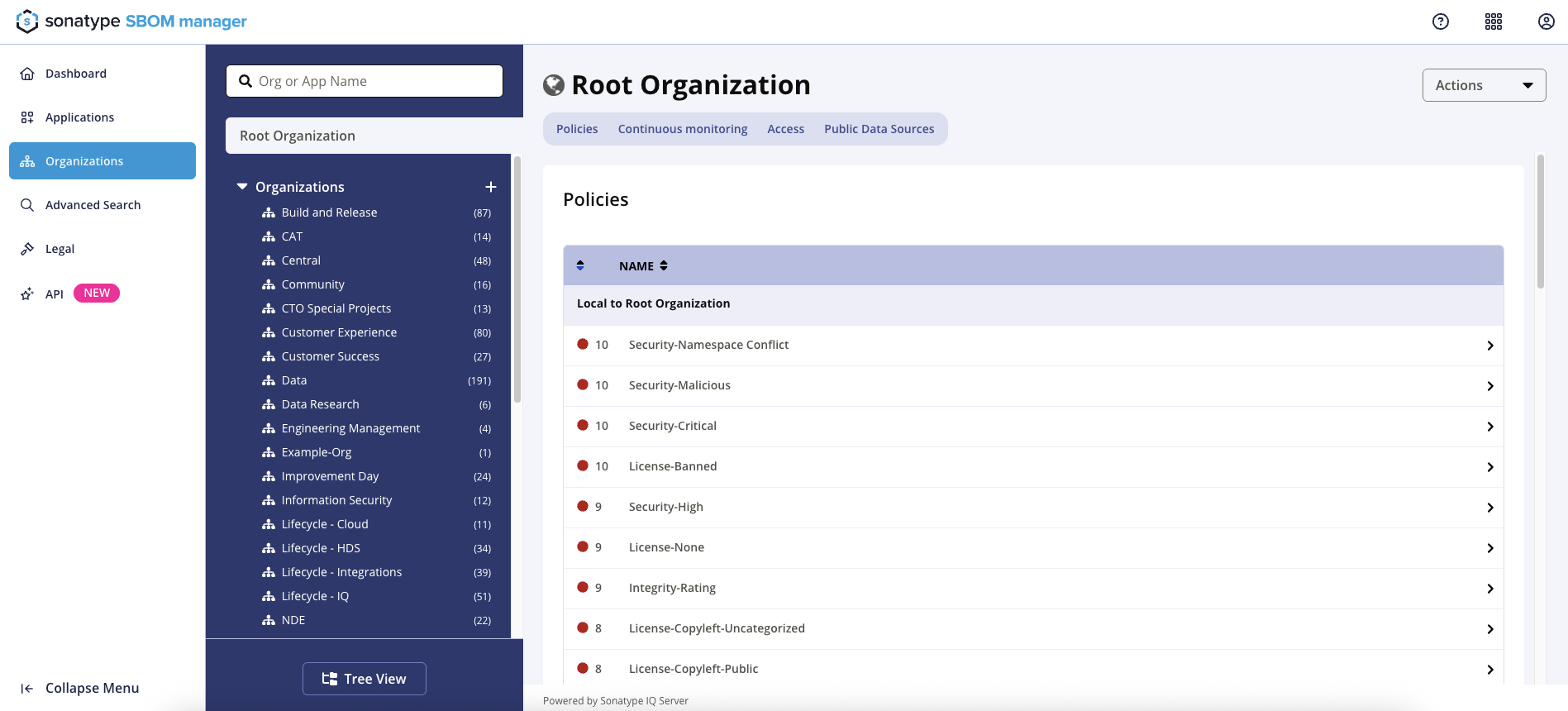Jump to the Access section

click(785, 129)
